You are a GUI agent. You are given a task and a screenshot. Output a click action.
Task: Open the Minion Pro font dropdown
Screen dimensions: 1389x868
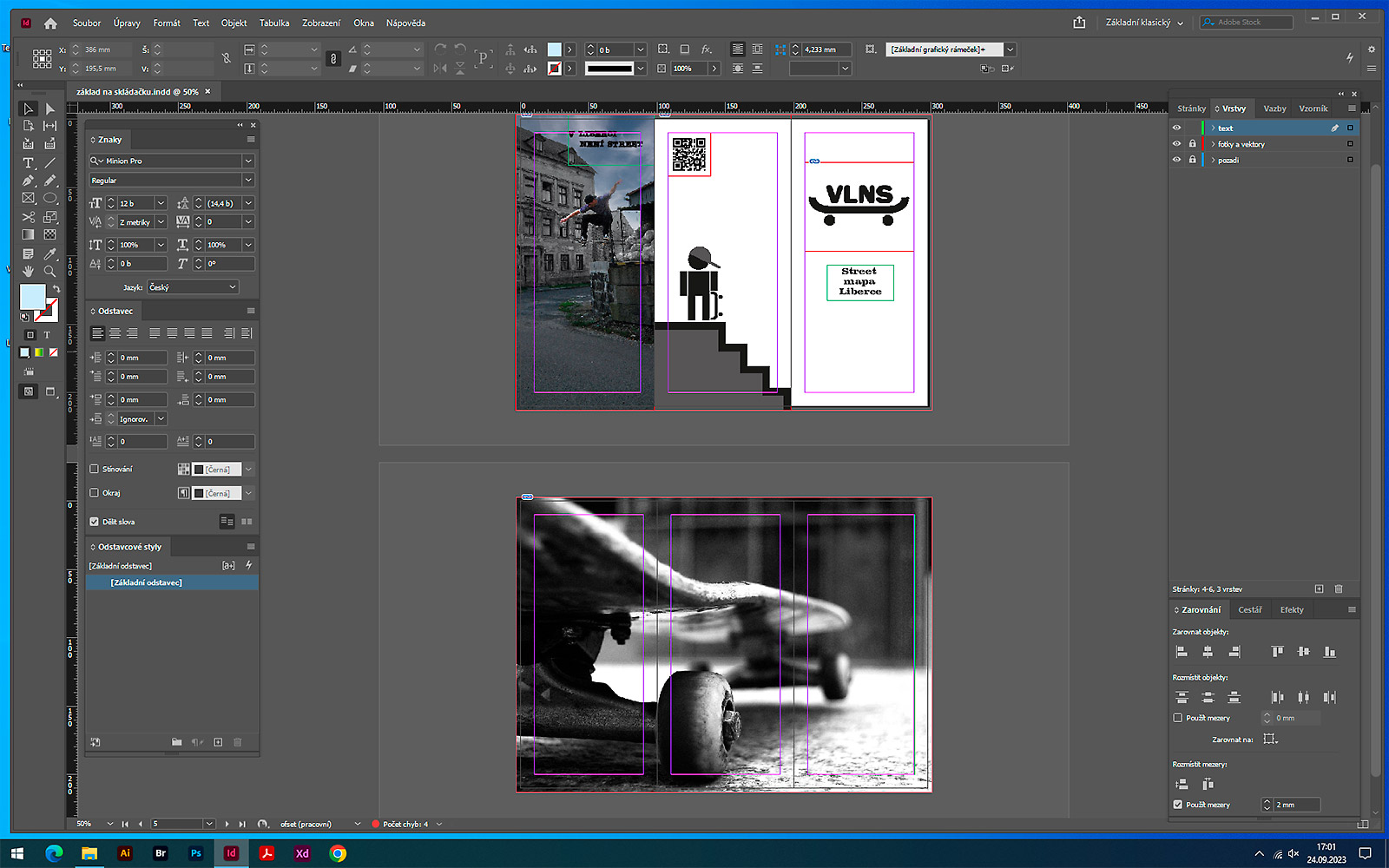(248, 161)
